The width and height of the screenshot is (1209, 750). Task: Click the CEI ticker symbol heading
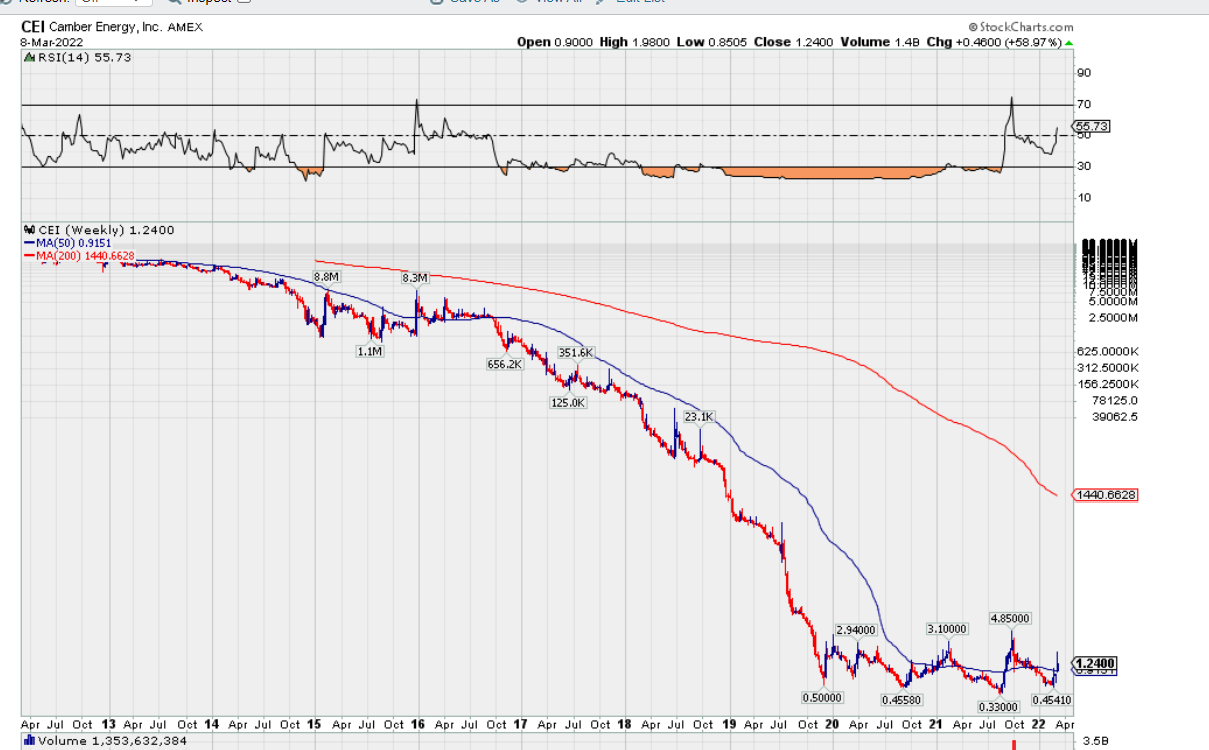(x=33, y=27)
